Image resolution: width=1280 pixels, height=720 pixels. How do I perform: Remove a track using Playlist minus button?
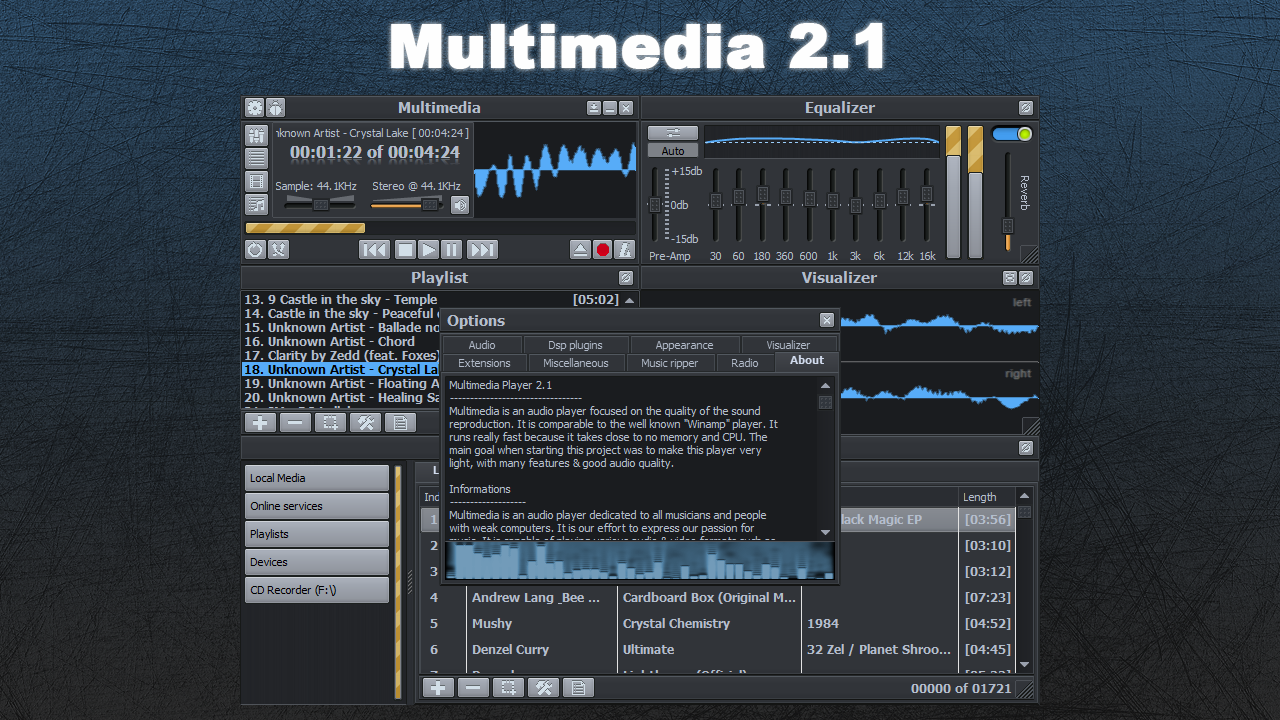coord(295,423)
